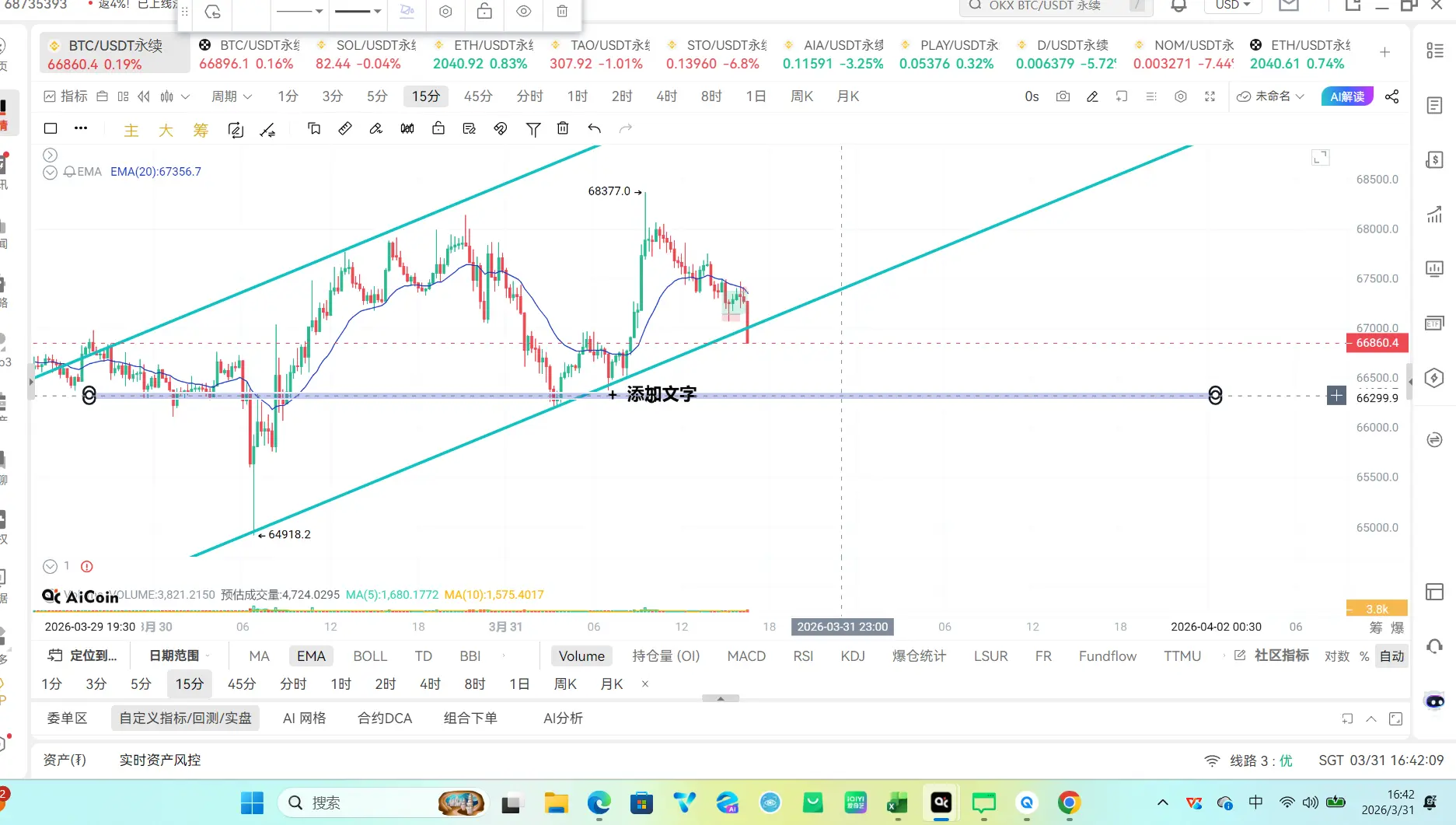Enter fullscreen chart mode
The width and height of the screenshot is (1456, 825).
[x=1210, y=96]
